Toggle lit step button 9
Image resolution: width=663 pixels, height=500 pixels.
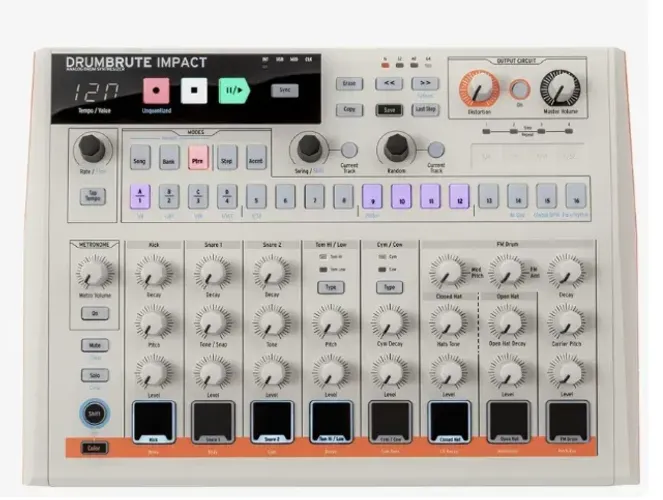373,197
